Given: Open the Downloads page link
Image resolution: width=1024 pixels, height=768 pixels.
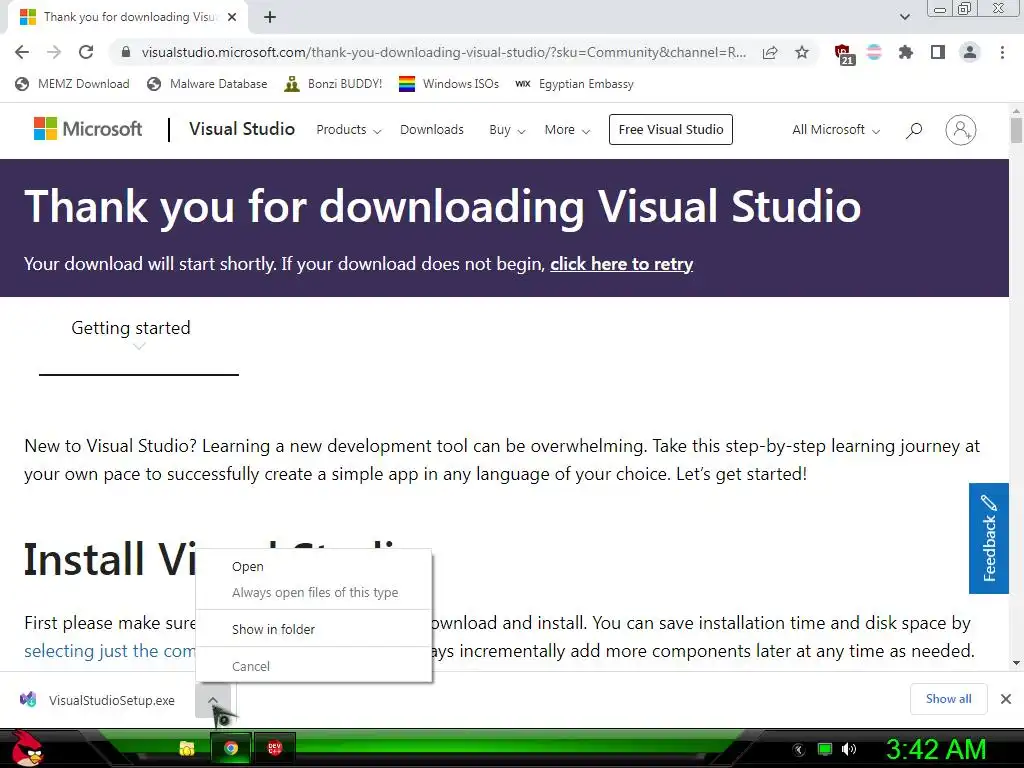Looking at the screenshot, I should click(432, 129).
